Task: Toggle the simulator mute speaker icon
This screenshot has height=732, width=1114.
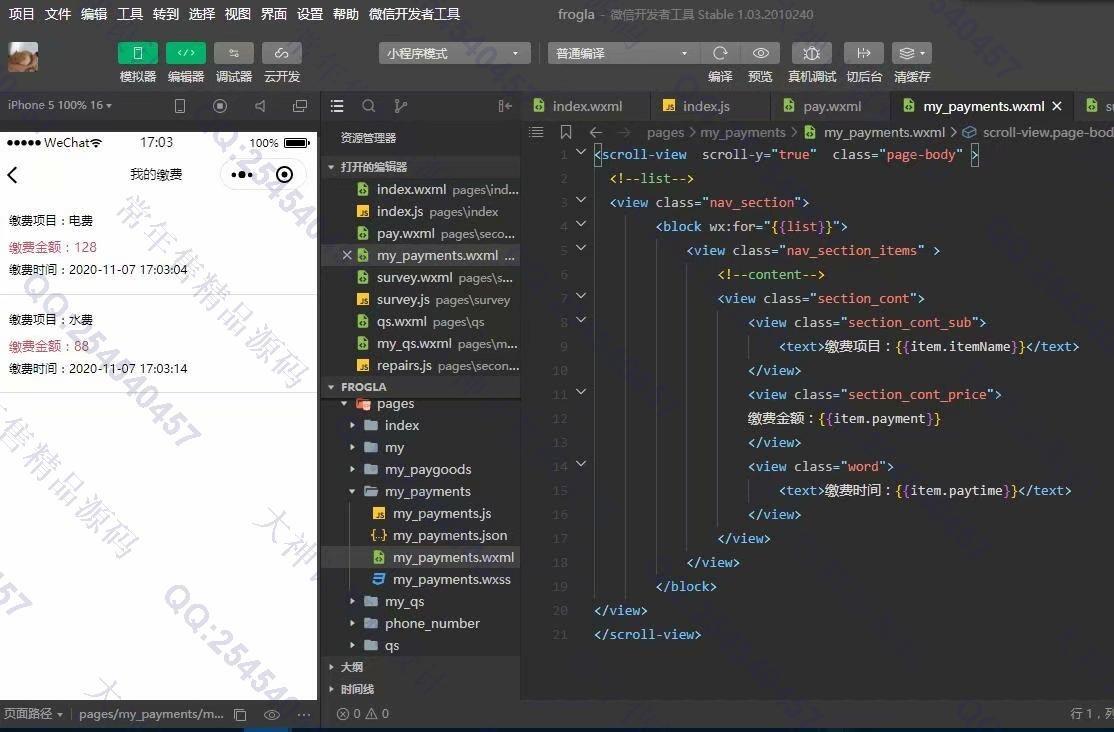Action: pyautogui.click(x=260, y=106)
